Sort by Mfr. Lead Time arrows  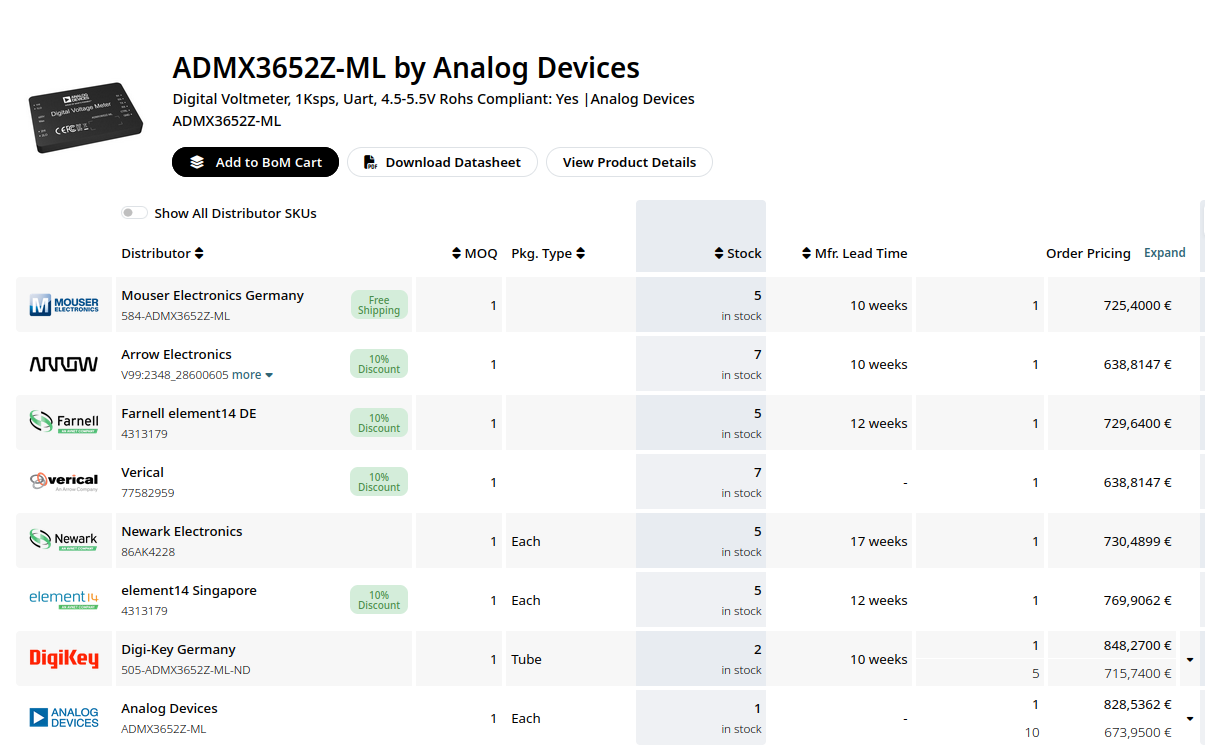tap(807, 254)
